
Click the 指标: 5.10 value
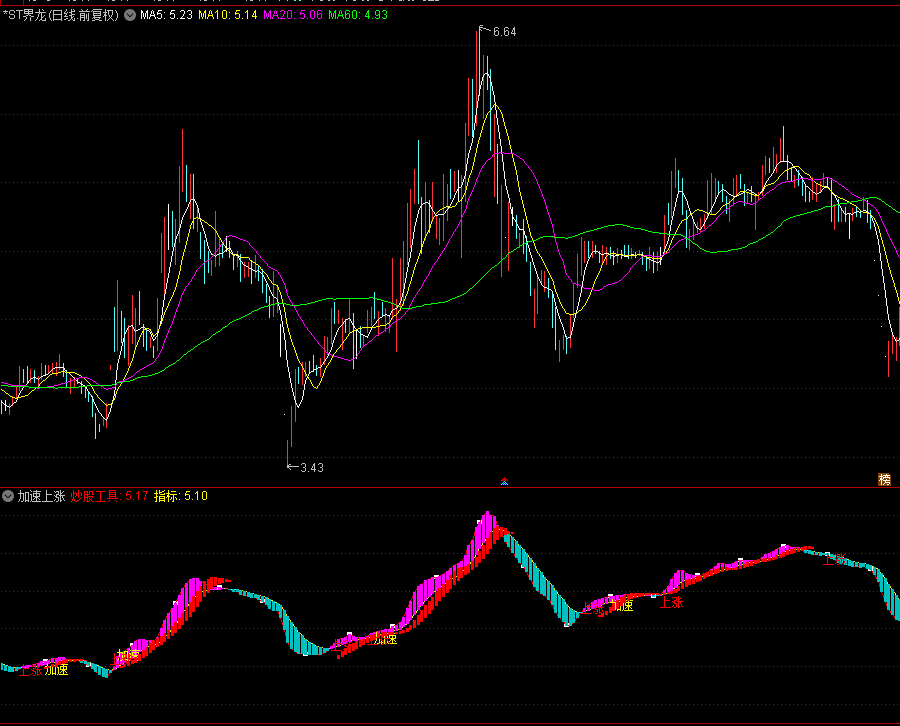[181, 496]
